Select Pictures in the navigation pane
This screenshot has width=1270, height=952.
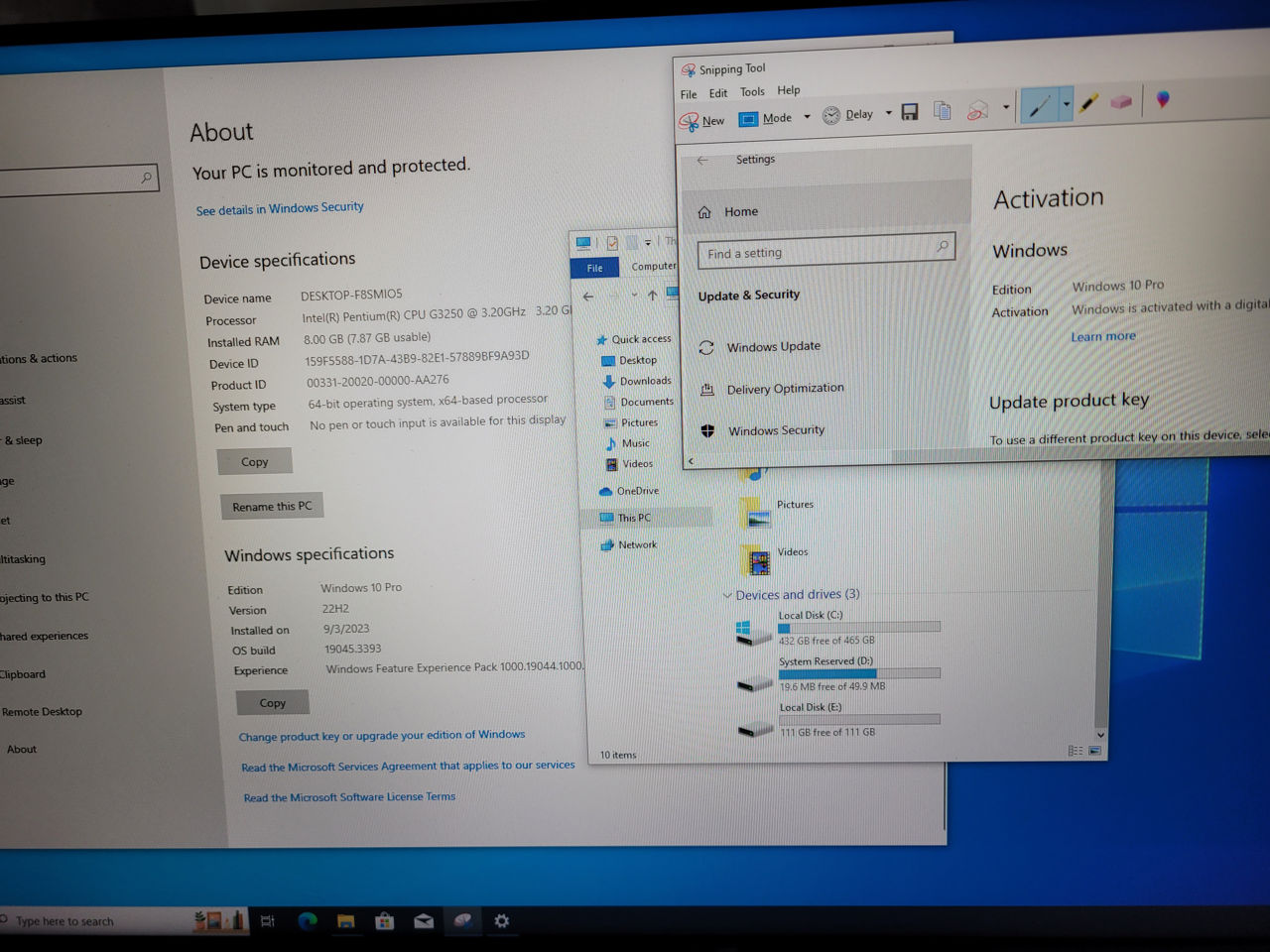(x=631, y=422)
